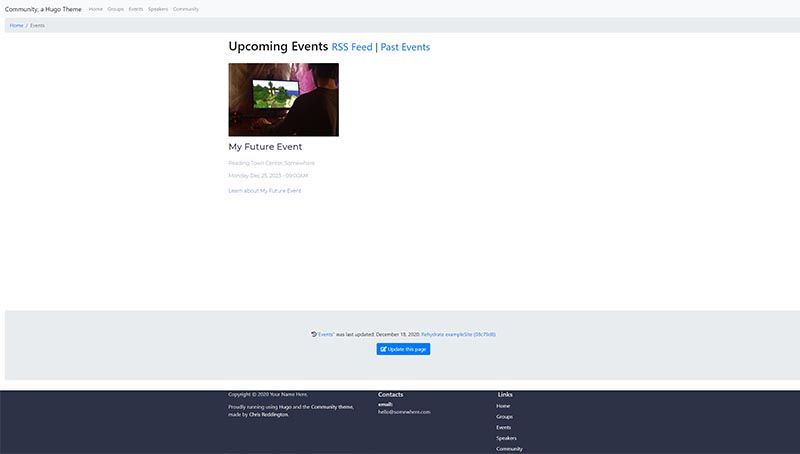View the Past Events link

[405, 47]
